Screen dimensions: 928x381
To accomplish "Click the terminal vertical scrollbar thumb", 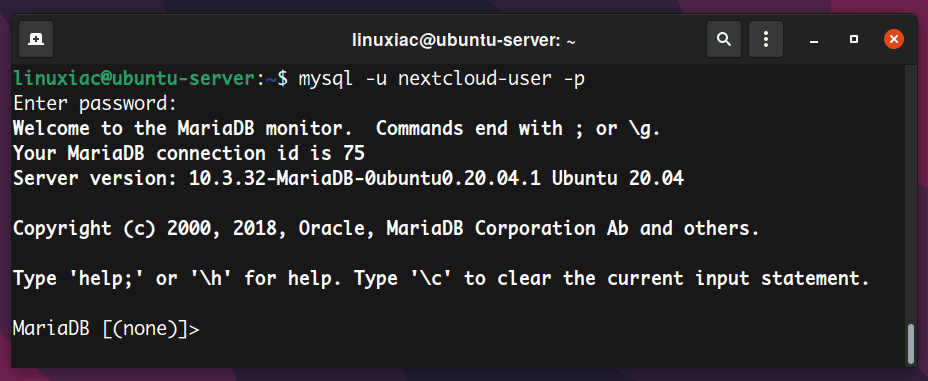I will click(x=911, y=344).
